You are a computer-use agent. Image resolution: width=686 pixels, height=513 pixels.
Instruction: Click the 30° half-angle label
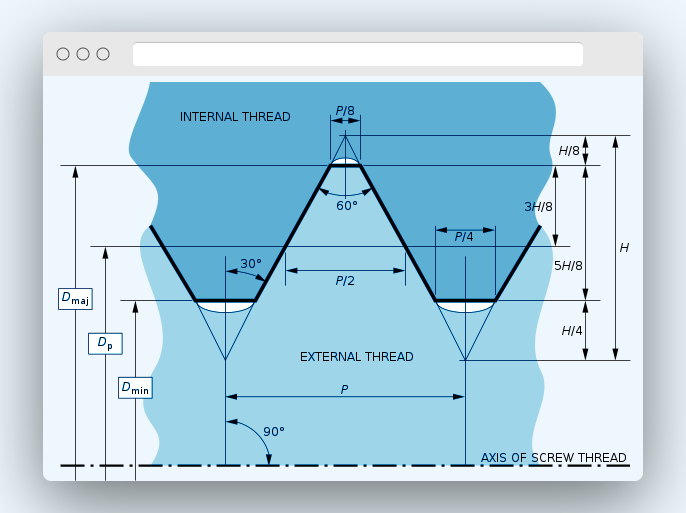(251, 264)
